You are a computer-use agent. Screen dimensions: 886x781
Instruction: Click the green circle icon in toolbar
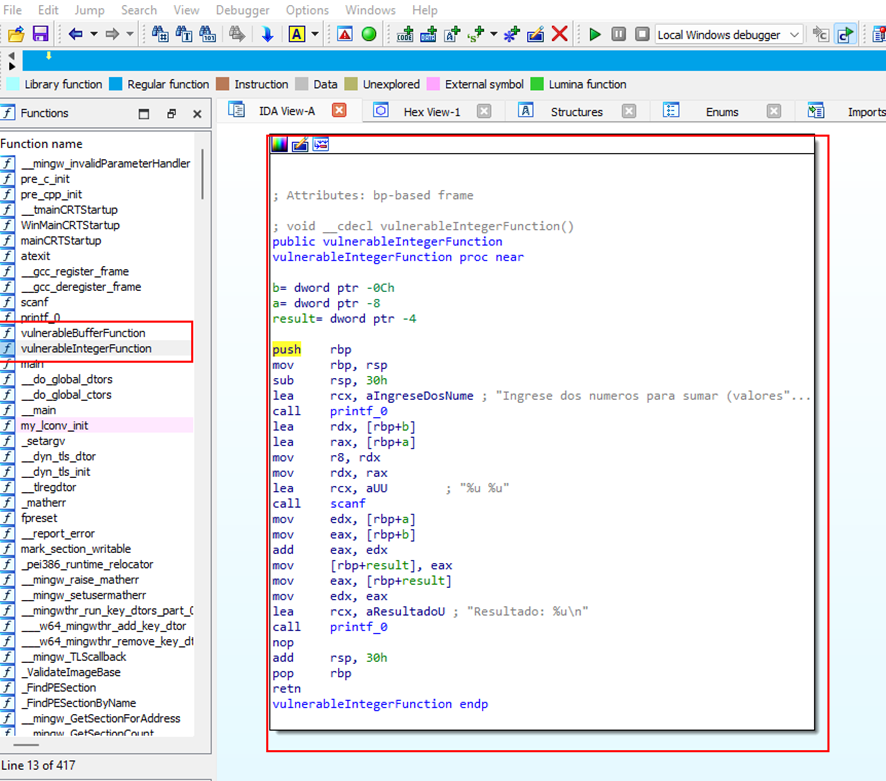[369, 34]
